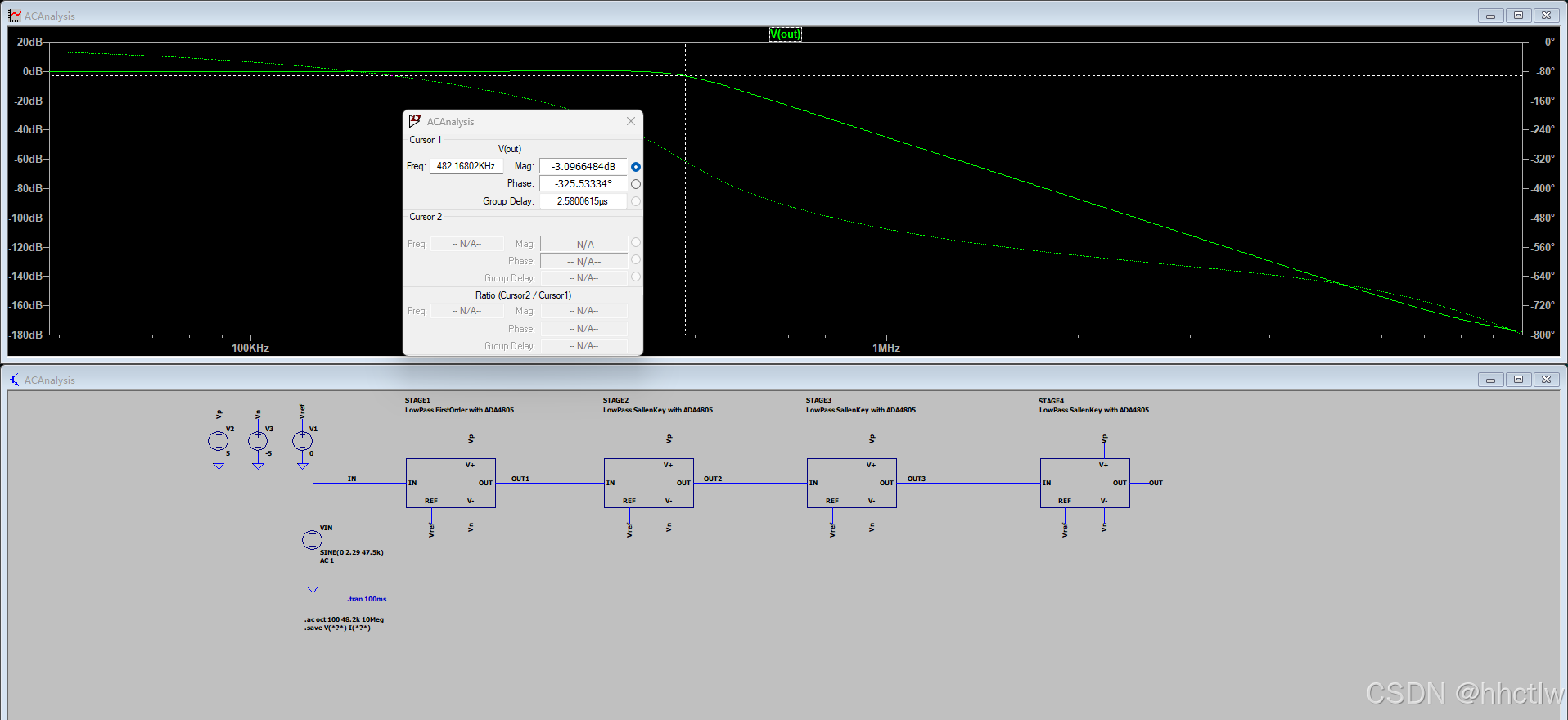Screen dimensions: 1568x720
Task: Click the ground symbol below VIN
Action: [x=312, y=589]
